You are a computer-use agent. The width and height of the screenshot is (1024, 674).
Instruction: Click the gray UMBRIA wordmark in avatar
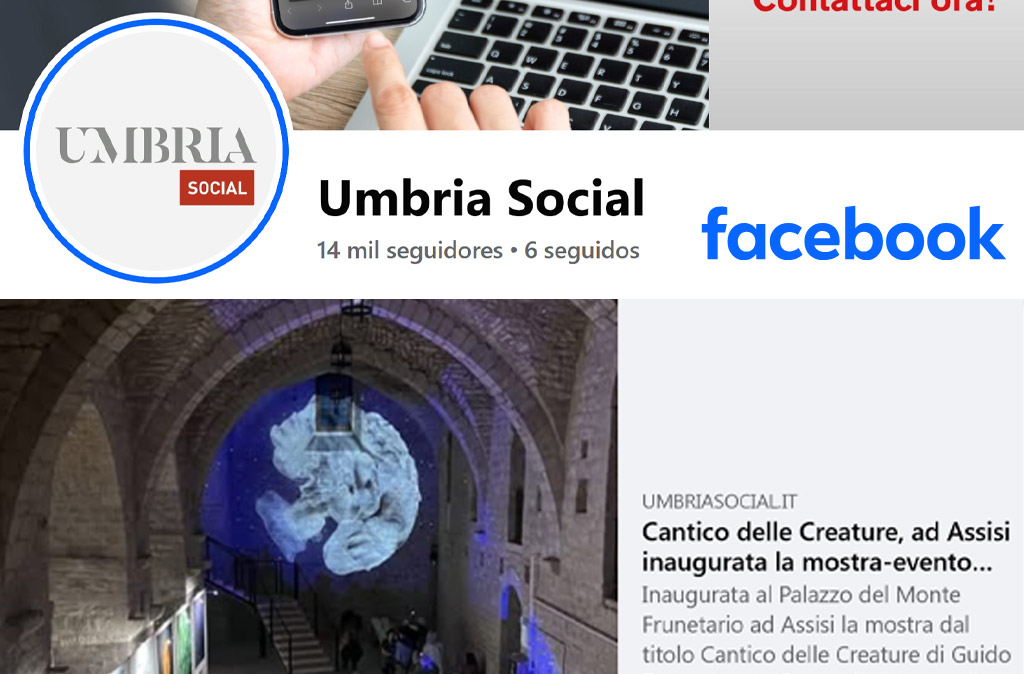(x=155, y=146)
